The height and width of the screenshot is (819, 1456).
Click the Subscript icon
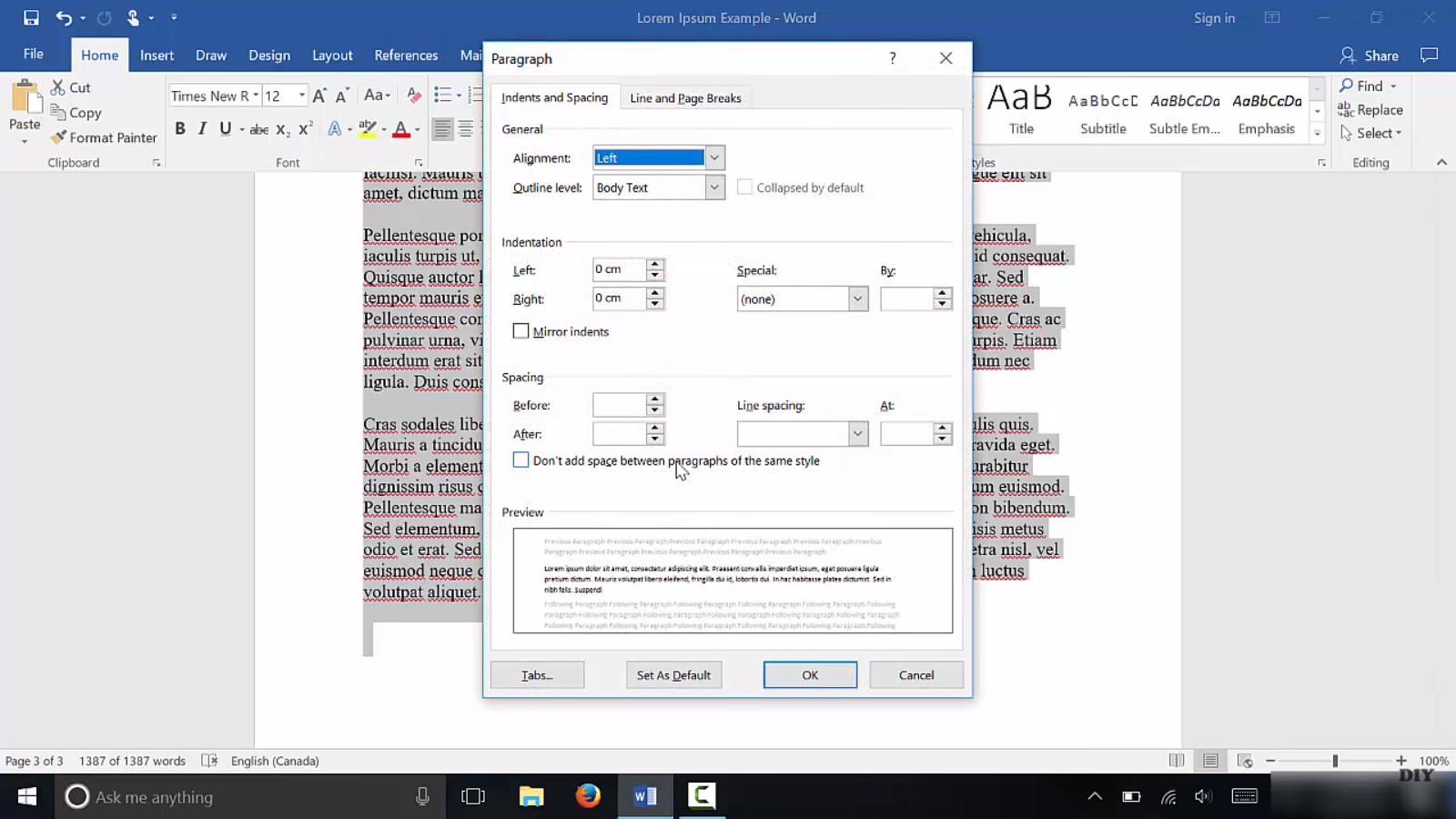point(283,129)
